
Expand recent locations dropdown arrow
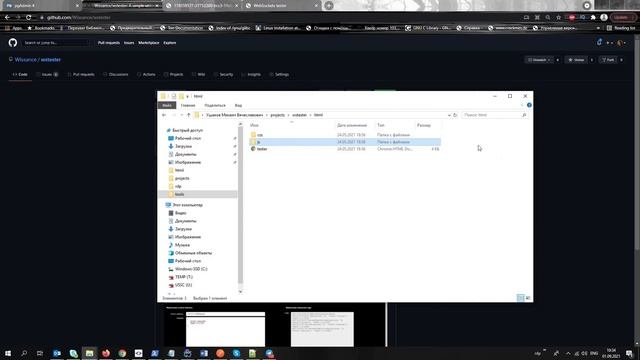tap(182, 115)
